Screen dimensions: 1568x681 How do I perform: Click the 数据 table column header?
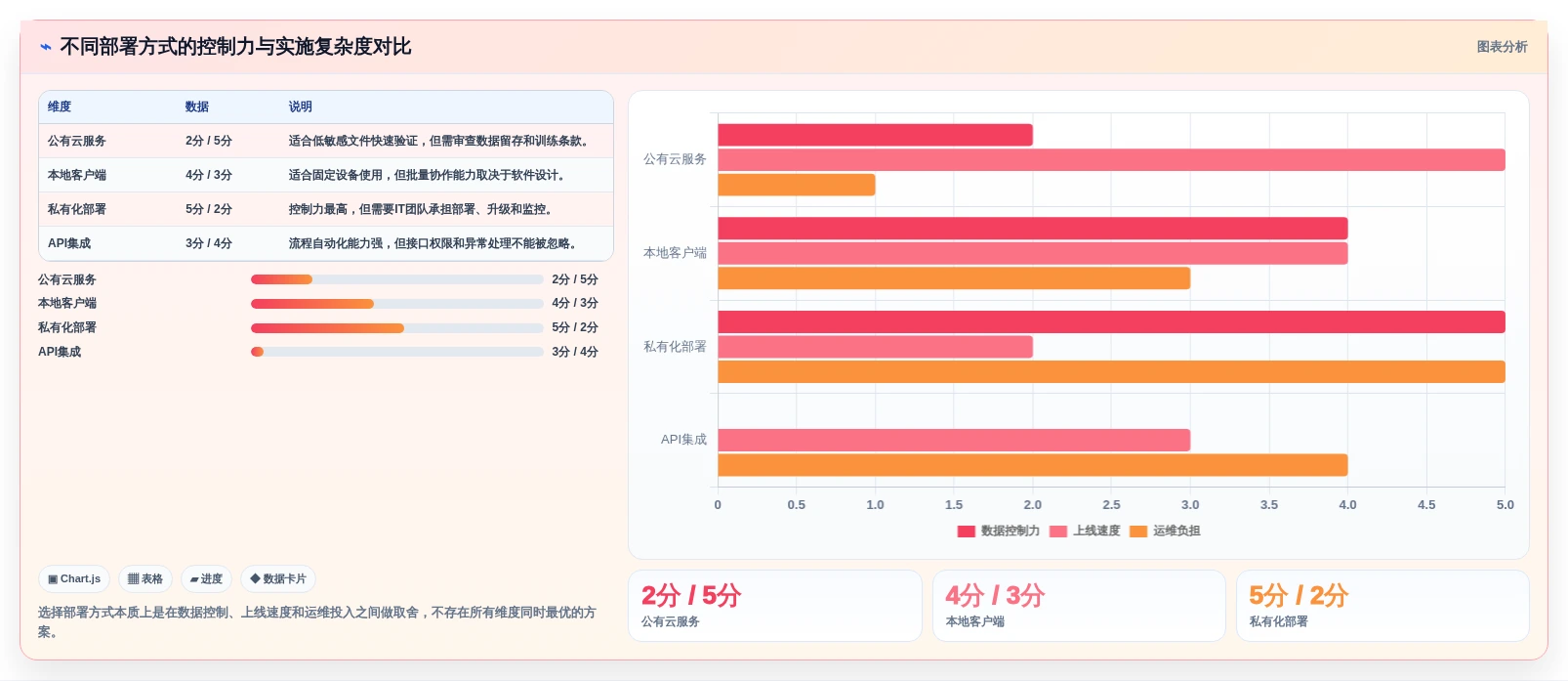tap(197, 106)
